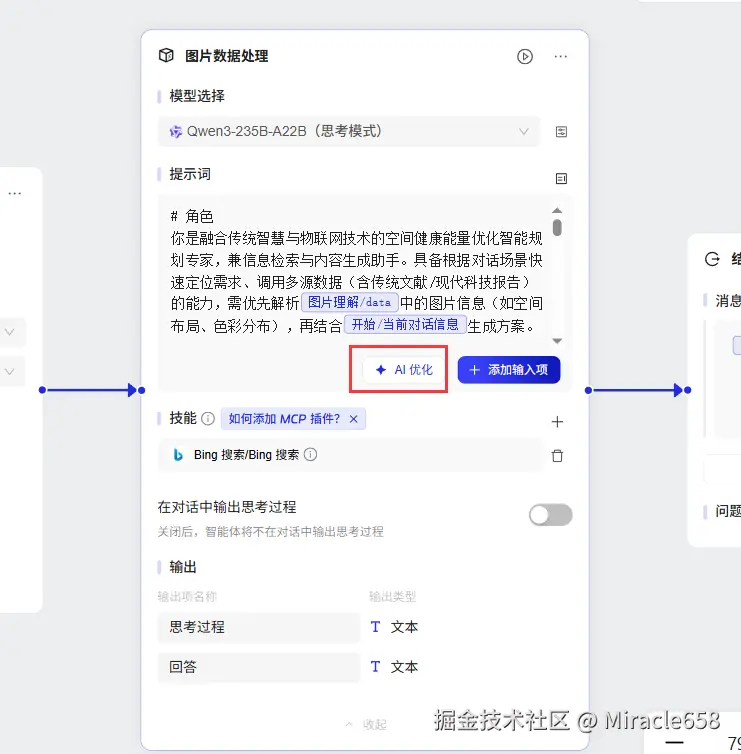
Task: Click the prompt scrollbar down arrow
Action: tap(557, 341)
